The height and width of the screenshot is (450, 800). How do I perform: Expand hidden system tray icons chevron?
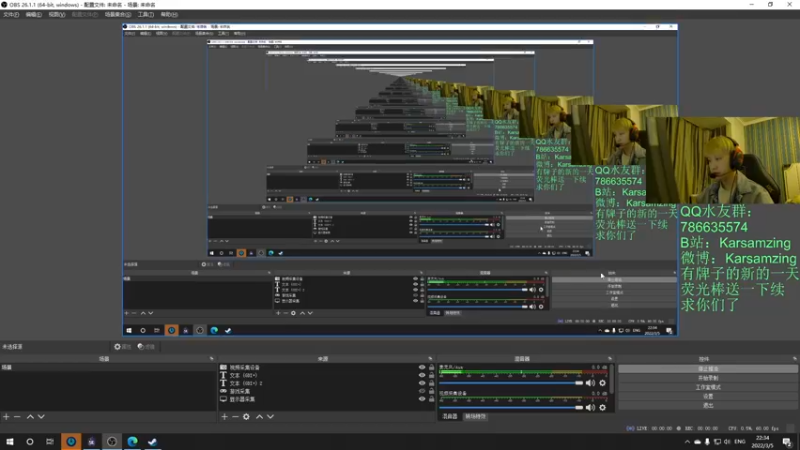click(687, 442)
